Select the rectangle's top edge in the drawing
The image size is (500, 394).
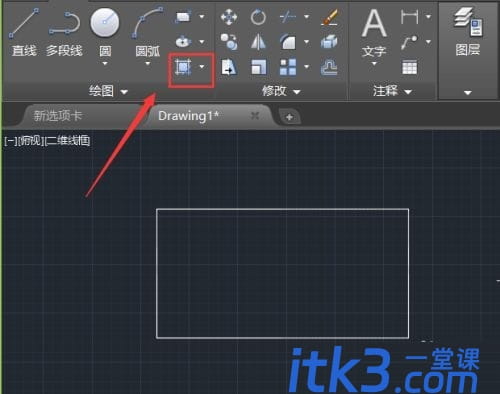tap(282, 209)
